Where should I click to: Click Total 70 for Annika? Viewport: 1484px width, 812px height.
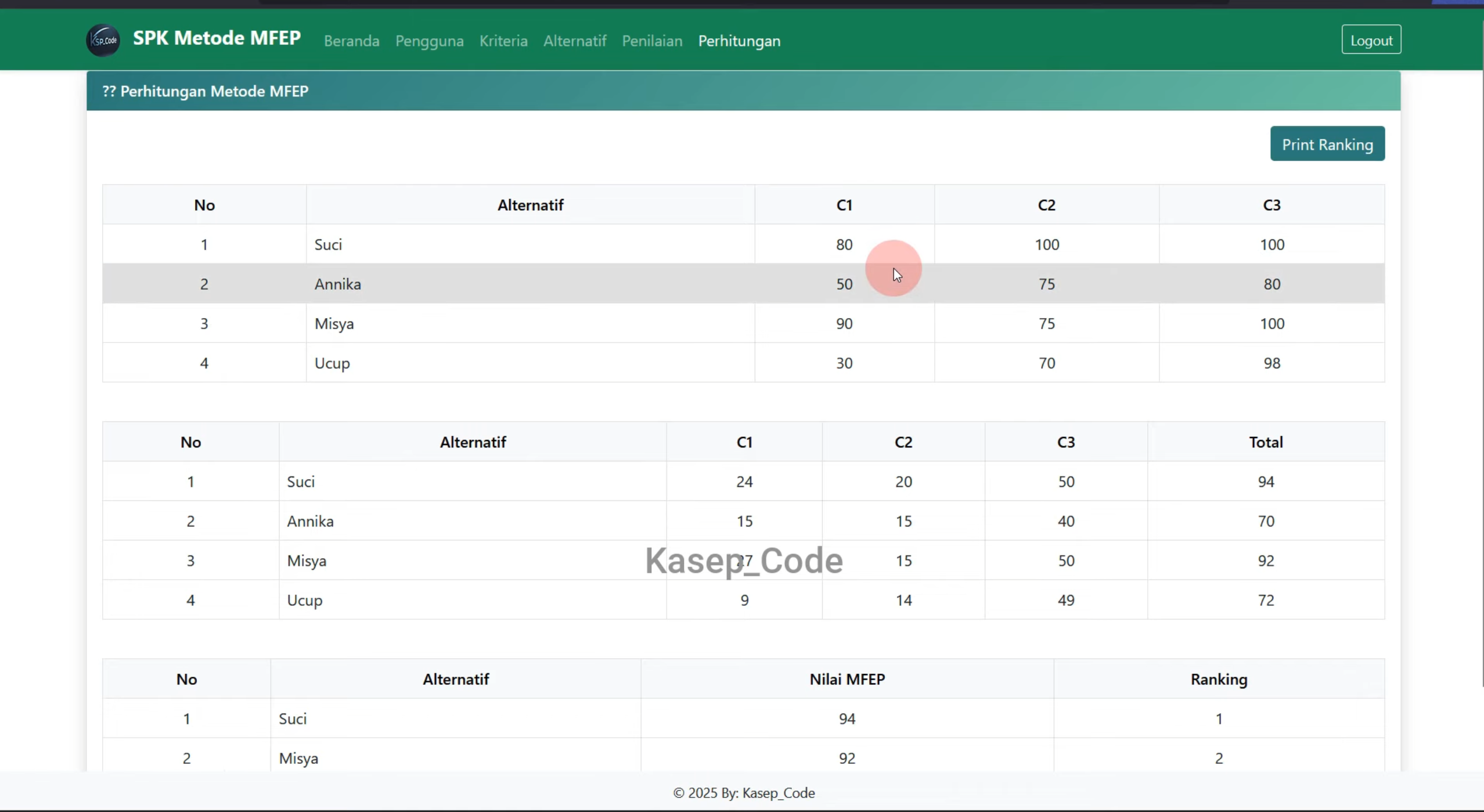pos(1266,521)
